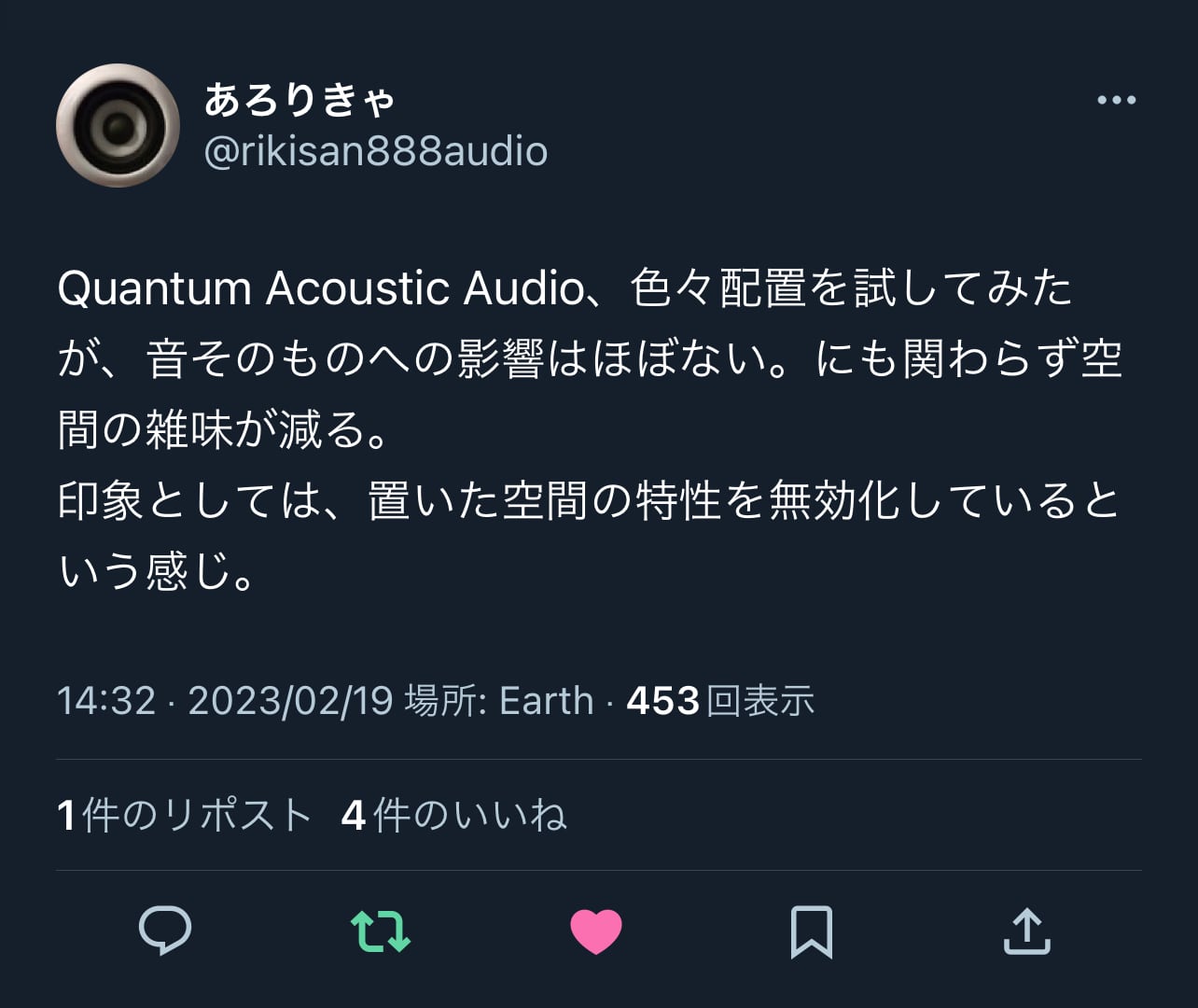Viewport: 1198px width, 1008px height.
Task: Open profile via display name あろりきゃ
Action: [300, 99]
